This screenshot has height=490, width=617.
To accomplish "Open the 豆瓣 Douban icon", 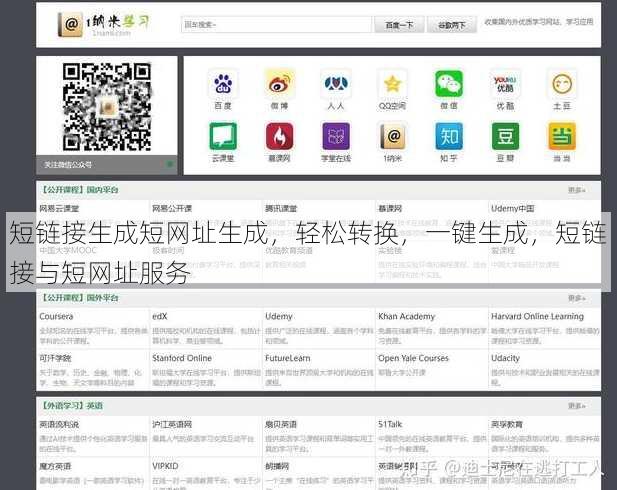I will [x=505, y=136].
